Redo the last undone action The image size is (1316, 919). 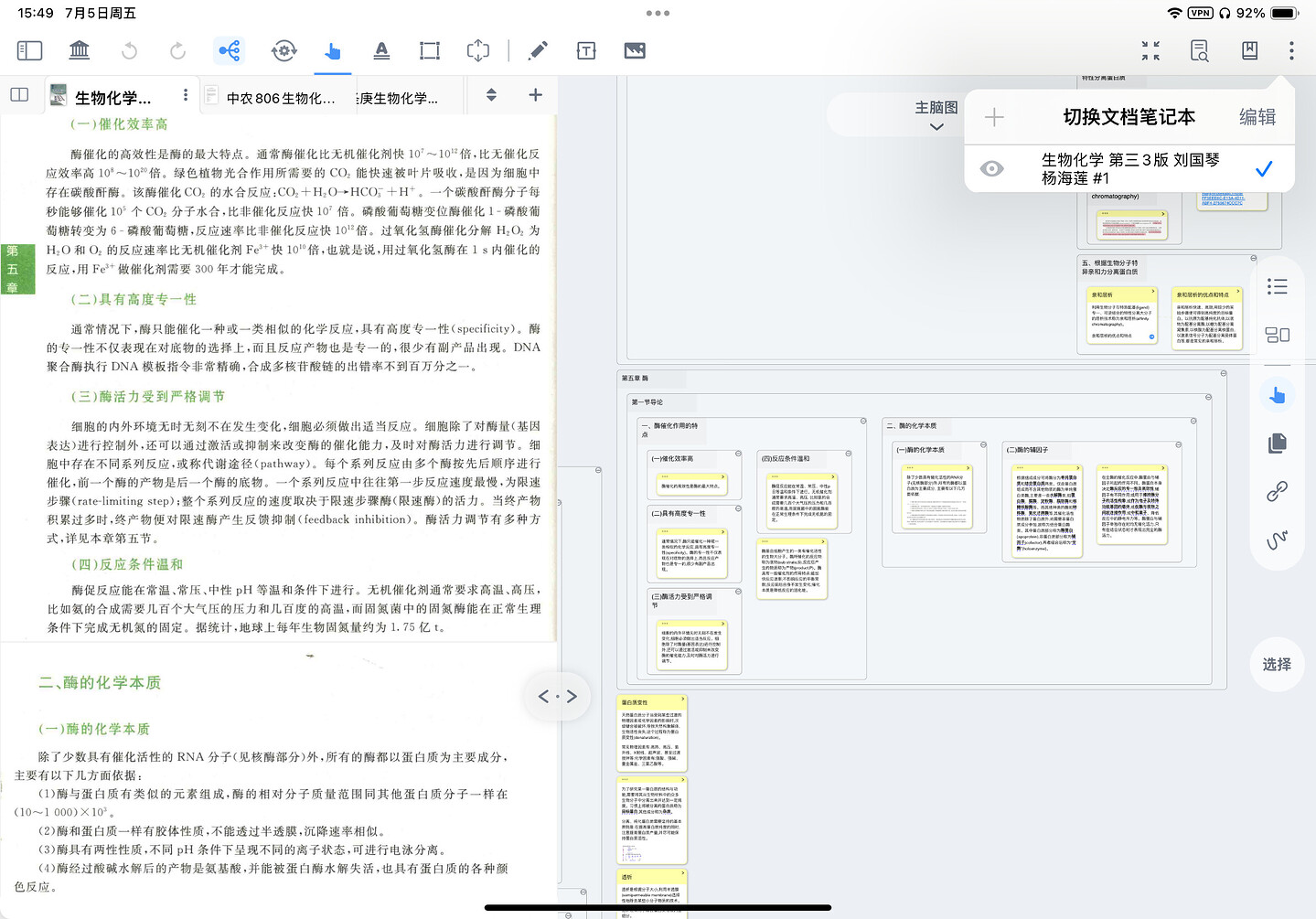pos(178,50)
